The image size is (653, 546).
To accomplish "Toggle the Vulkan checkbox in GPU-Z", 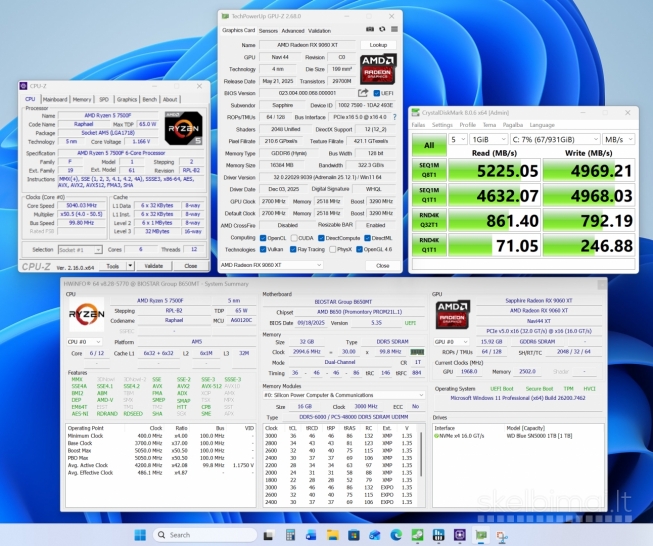I will (263, 249).
